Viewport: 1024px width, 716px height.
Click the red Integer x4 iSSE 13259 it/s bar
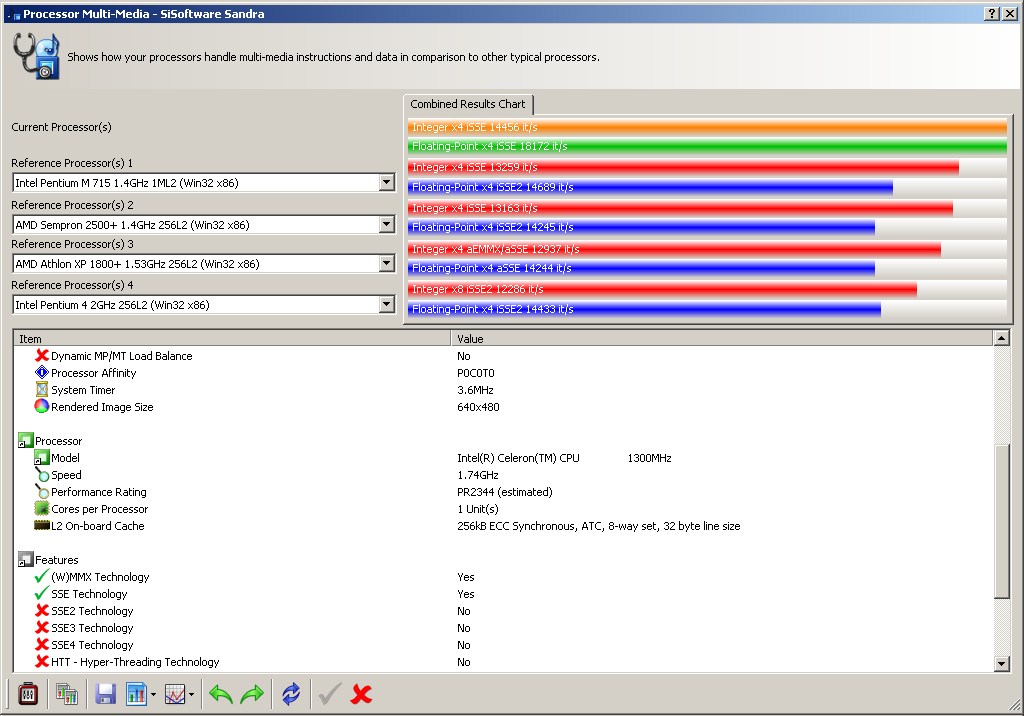(683, 167)
